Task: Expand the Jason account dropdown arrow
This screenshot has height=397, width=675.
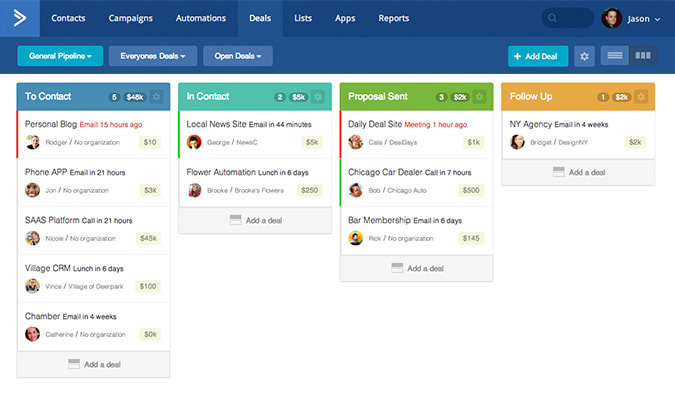Action: tap(657, 19)
